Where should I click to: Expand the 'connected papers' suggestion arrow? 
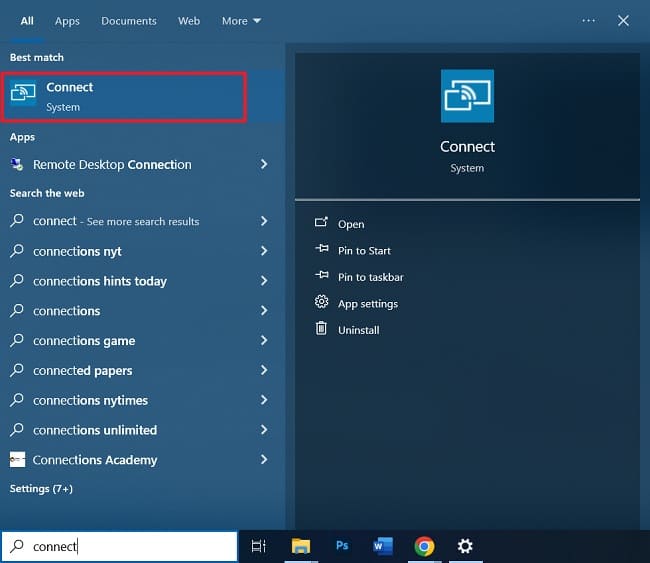point(264,370)
